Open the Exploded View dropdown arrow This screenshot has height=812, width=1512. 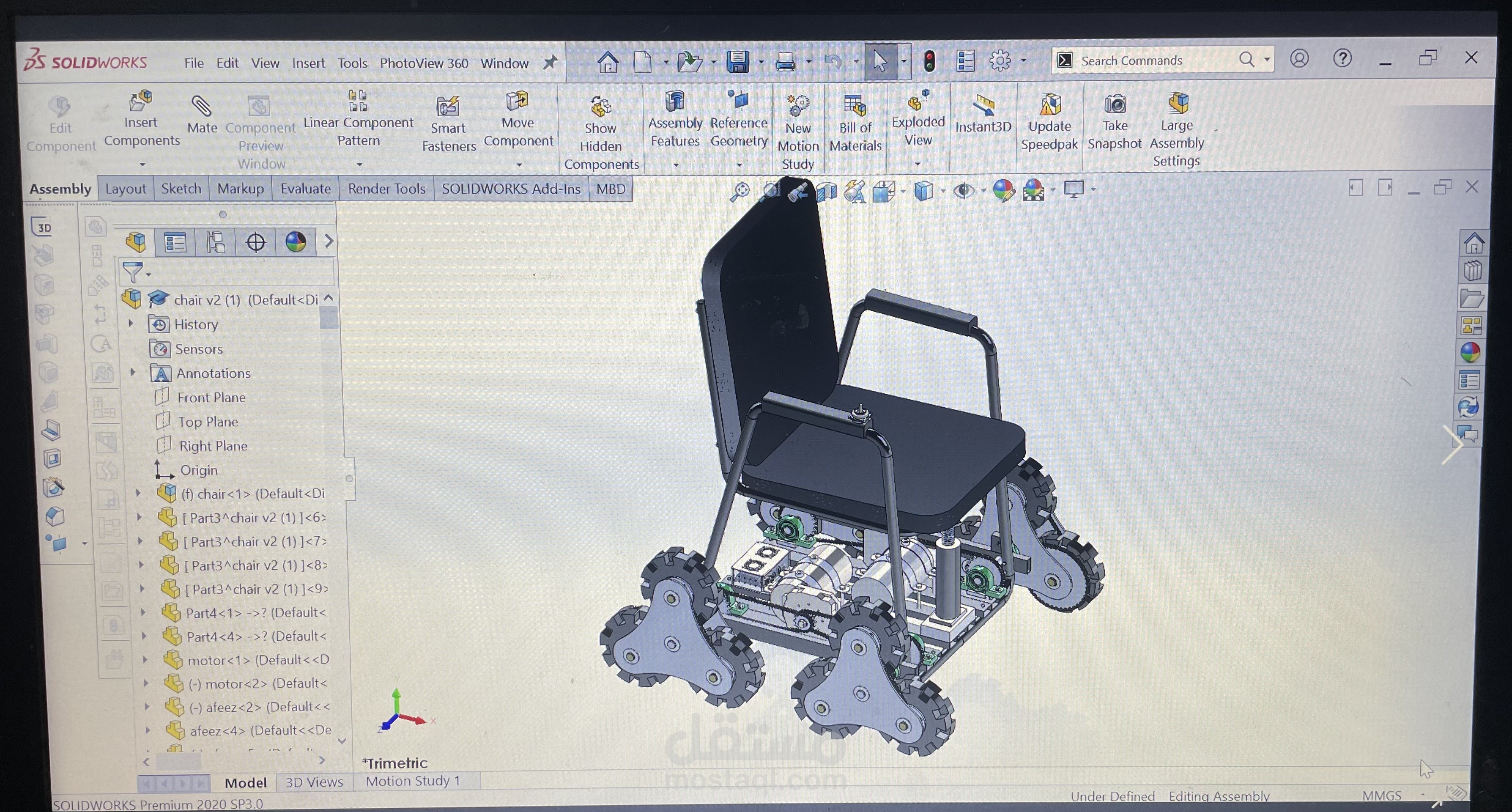[x=918, y=164]
